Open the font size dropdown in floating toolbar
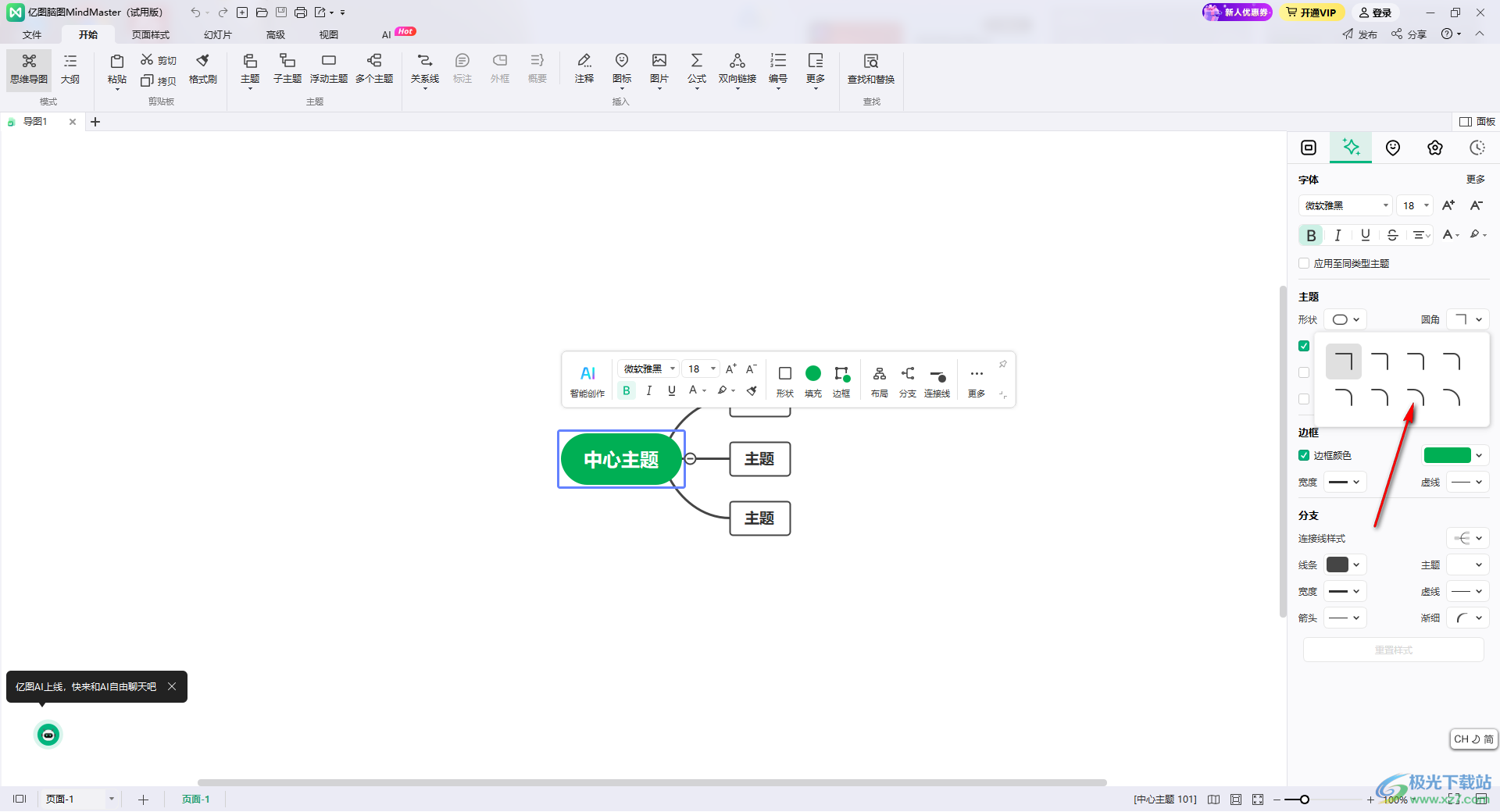Viewport: 1500px width, 812px height. [x=701, y=369]
